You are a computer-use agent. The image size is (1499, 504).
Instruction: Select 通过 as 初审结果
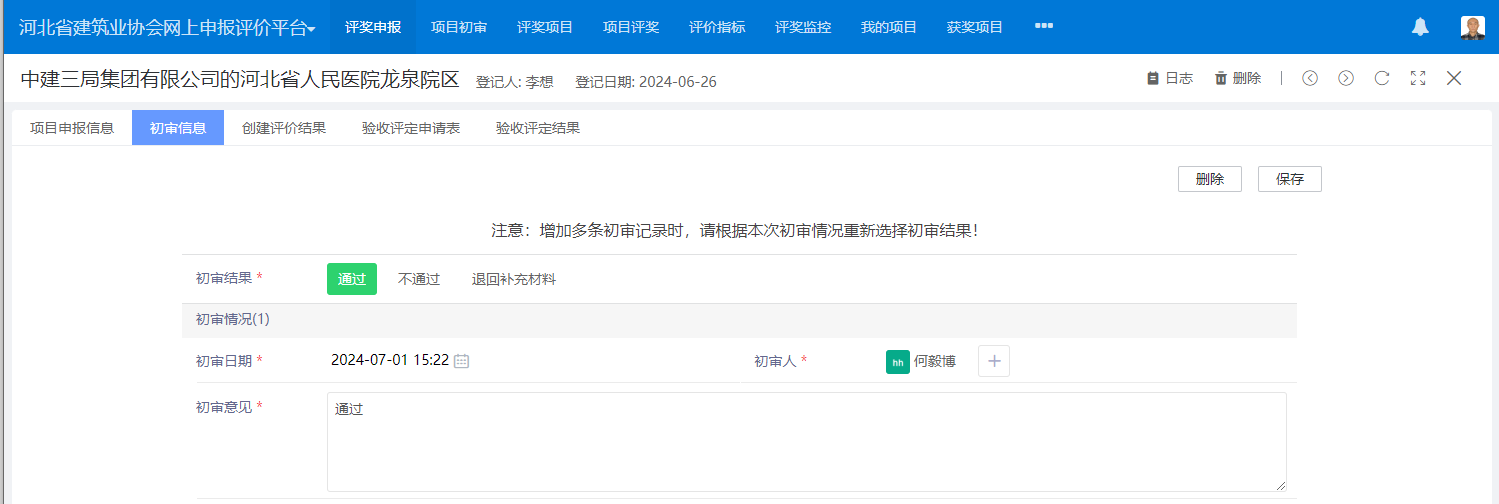click(352, 279)
